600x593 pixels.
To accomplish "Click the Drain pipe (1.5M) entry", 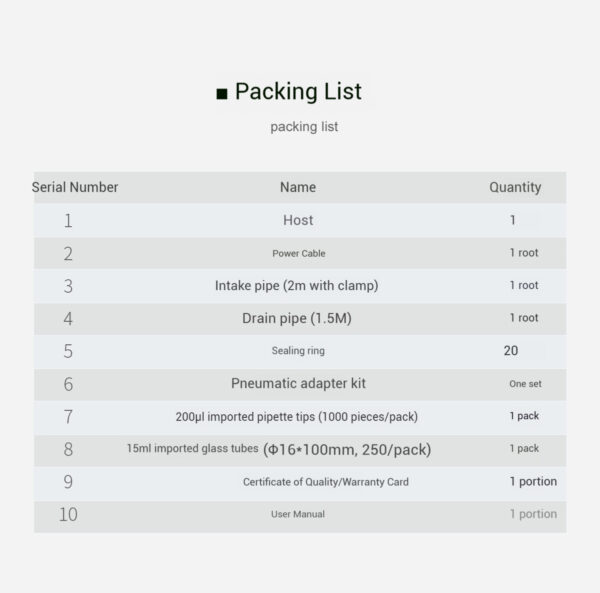I will [x=297, y=319].
